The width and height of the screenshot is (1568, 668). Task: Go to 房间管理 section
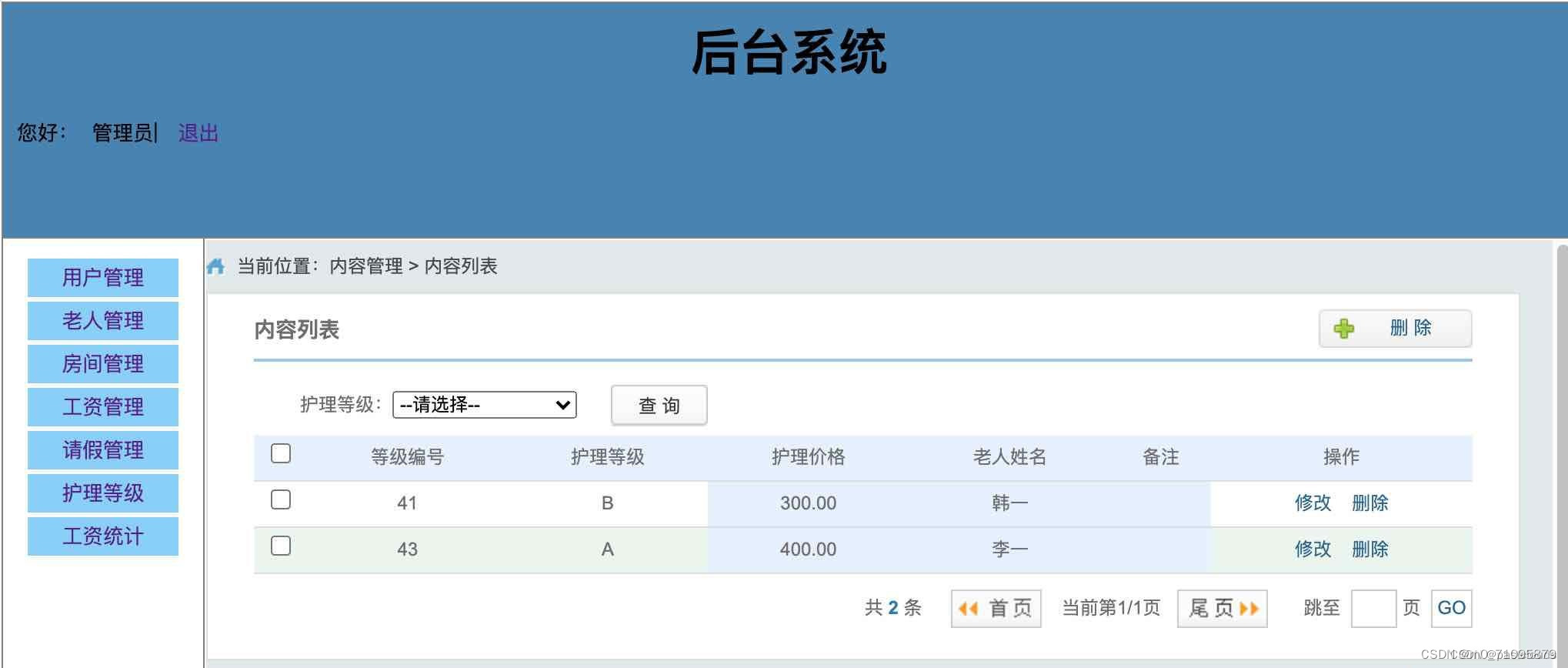click(103, 364)
